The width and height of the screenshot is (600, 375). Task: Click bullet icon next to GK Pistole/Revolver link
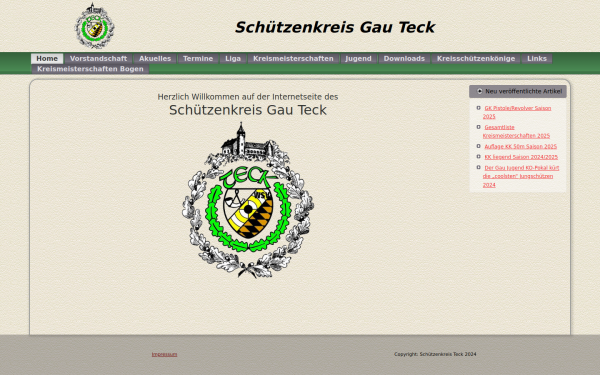[478, 108]
